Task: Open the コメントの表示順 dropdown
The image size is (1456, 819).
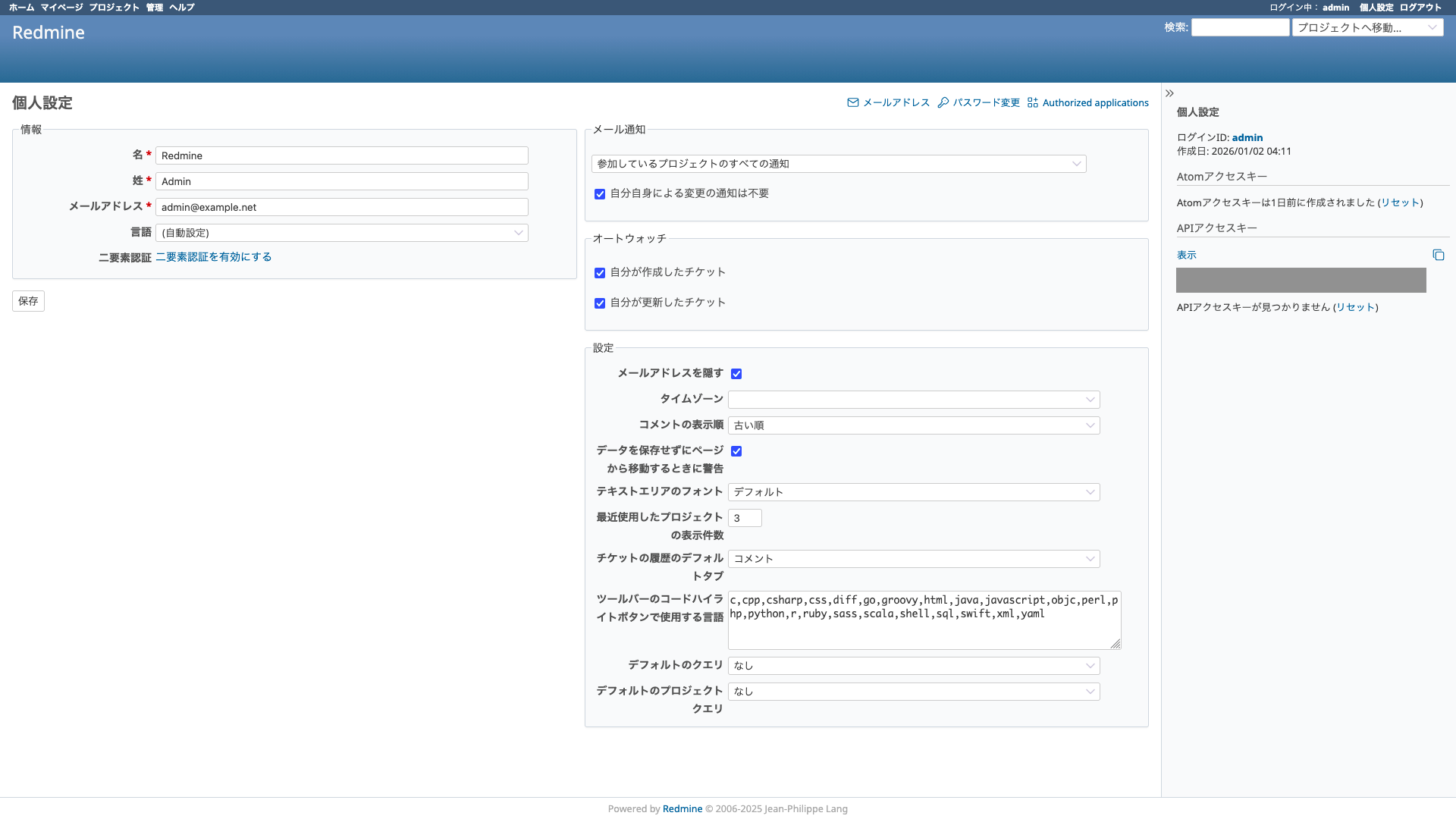Action: [913, 425]
